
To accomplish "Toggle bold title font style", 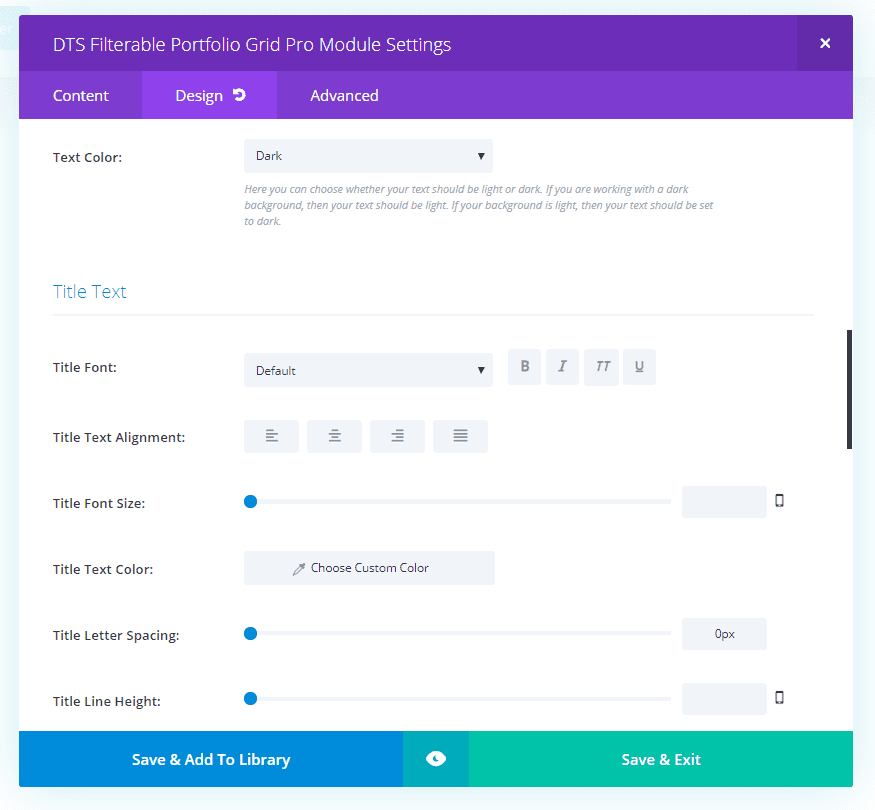I will [524, 367].
